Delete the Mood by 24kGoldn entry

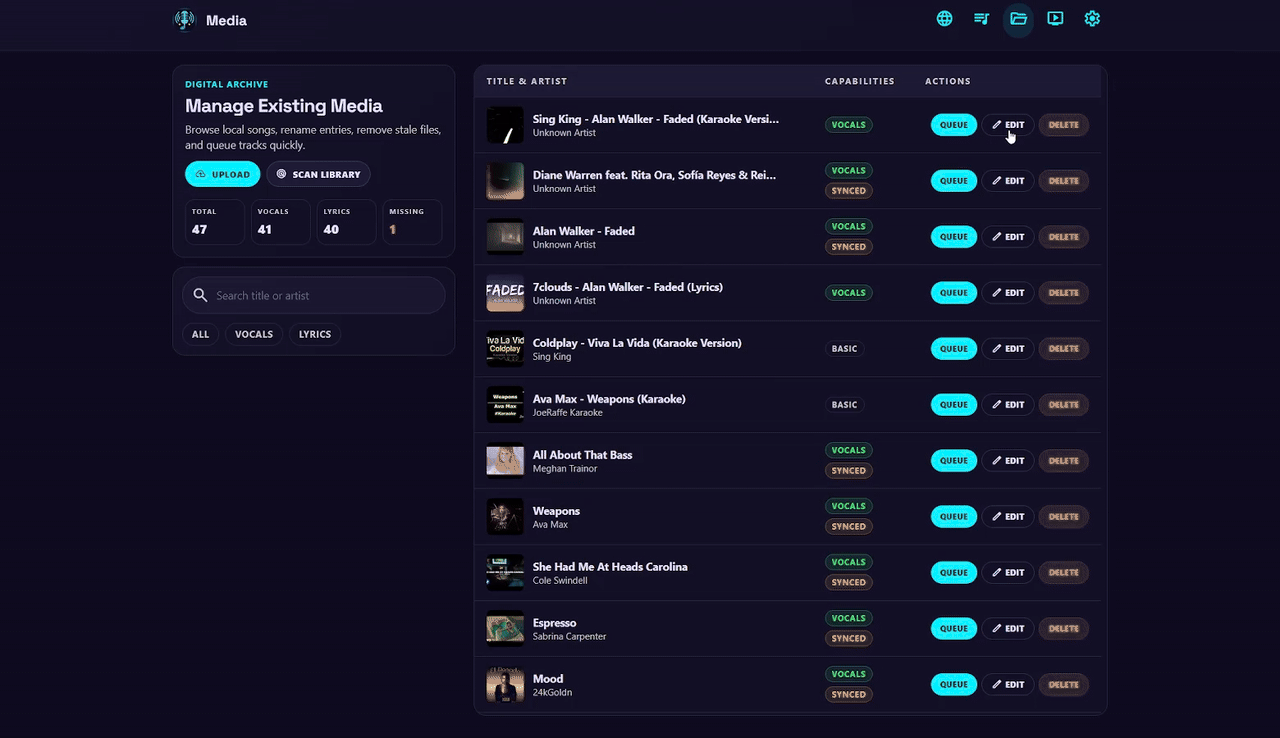[1064, 685]
